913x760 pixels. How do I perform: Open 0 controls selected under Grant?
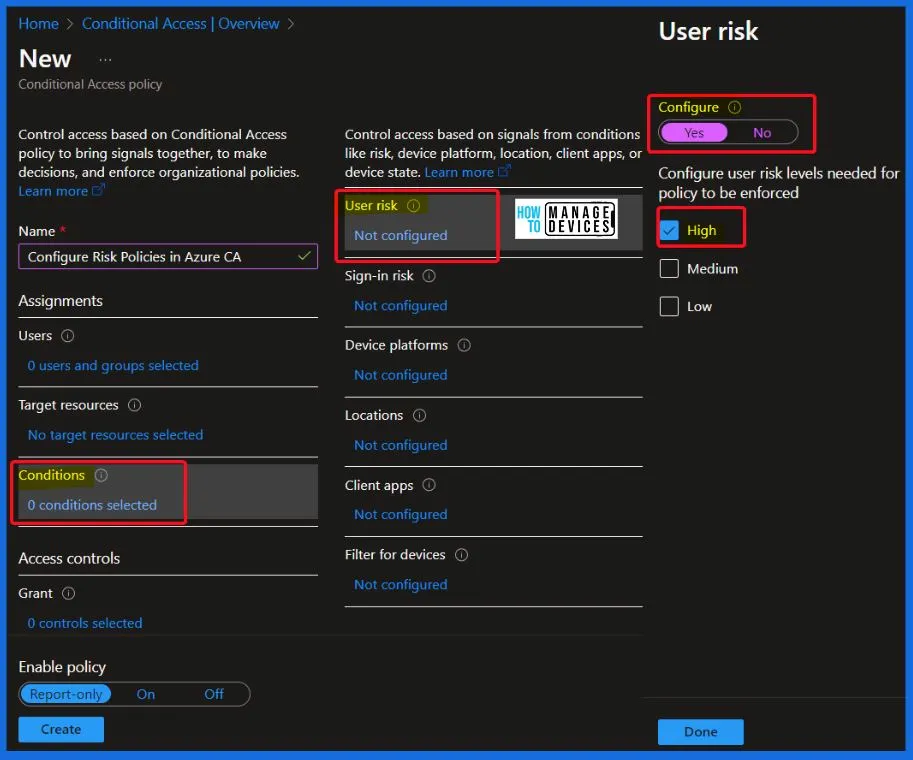coord(85,623)
